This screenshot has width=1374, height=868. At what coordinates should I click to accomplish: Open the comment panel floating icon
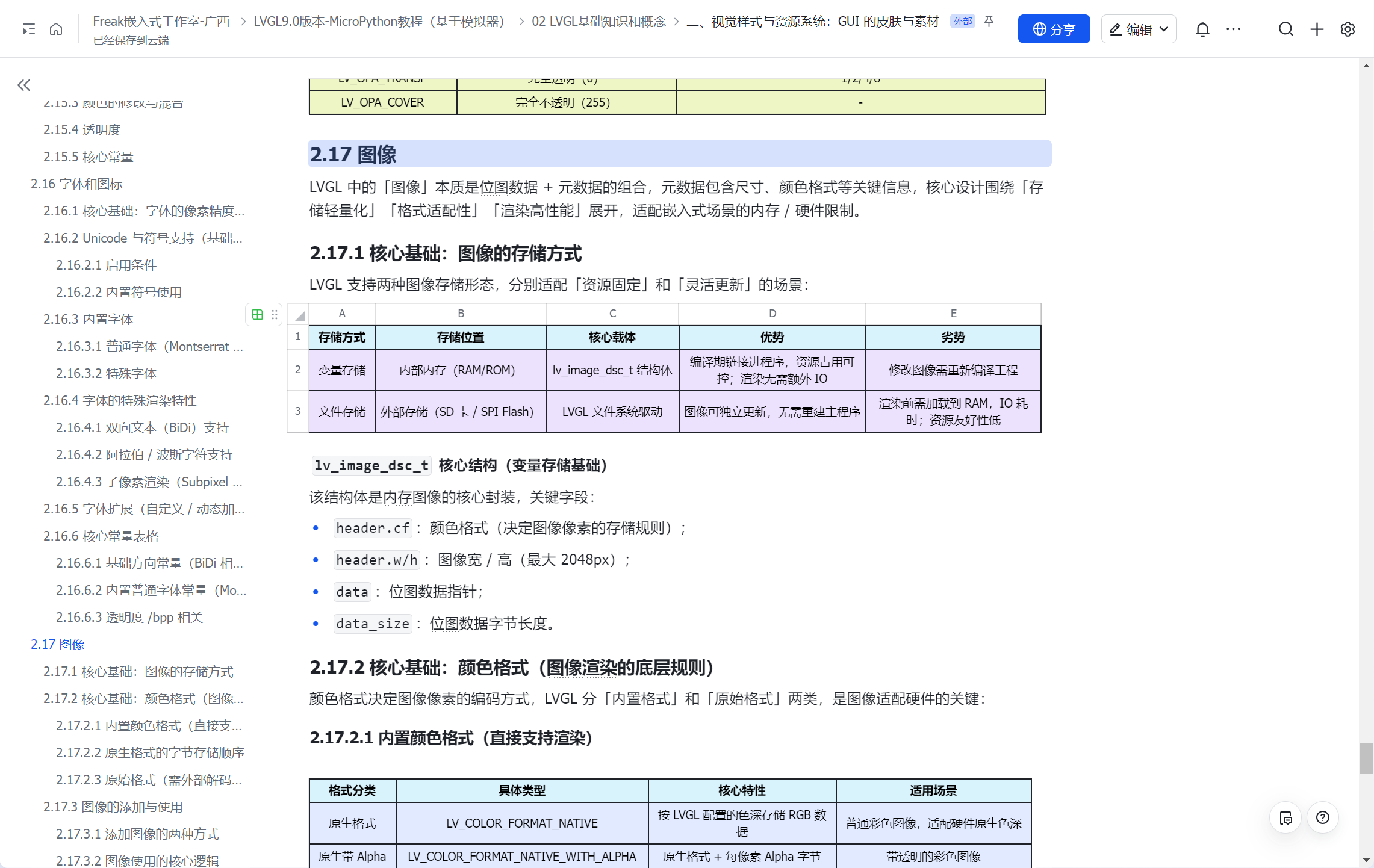1285,817
